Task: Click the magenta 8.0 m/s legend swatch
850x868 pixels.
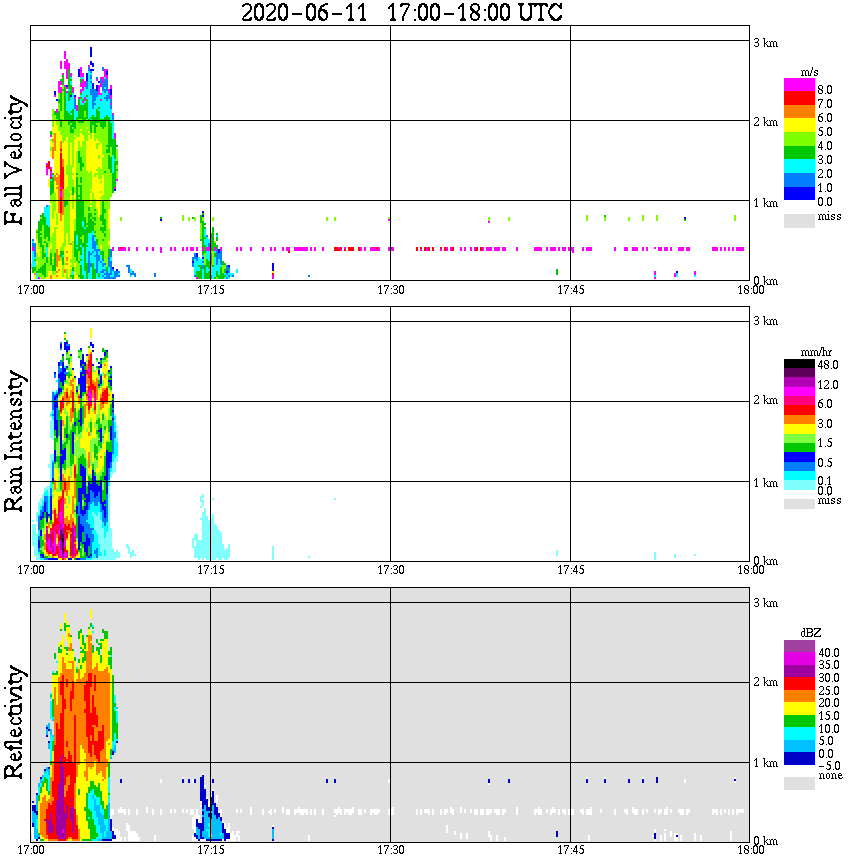Action: coord(799,85)
